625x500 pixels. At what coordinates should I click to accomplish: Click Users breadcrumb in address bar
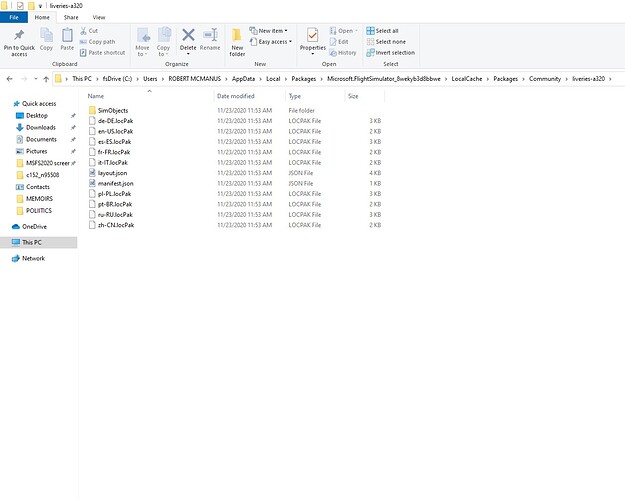pos(150,79)
